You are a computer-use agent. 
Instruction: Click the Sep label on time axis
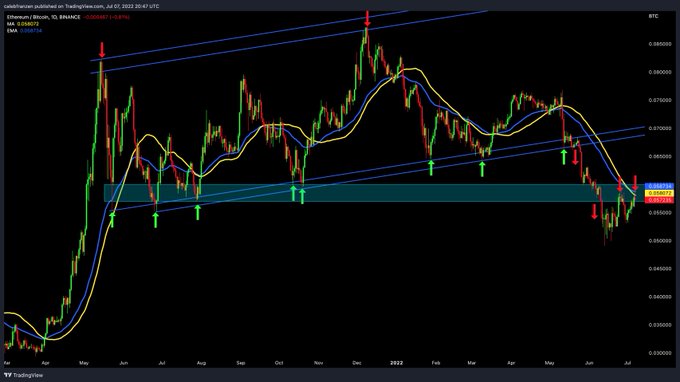point(241,363)
